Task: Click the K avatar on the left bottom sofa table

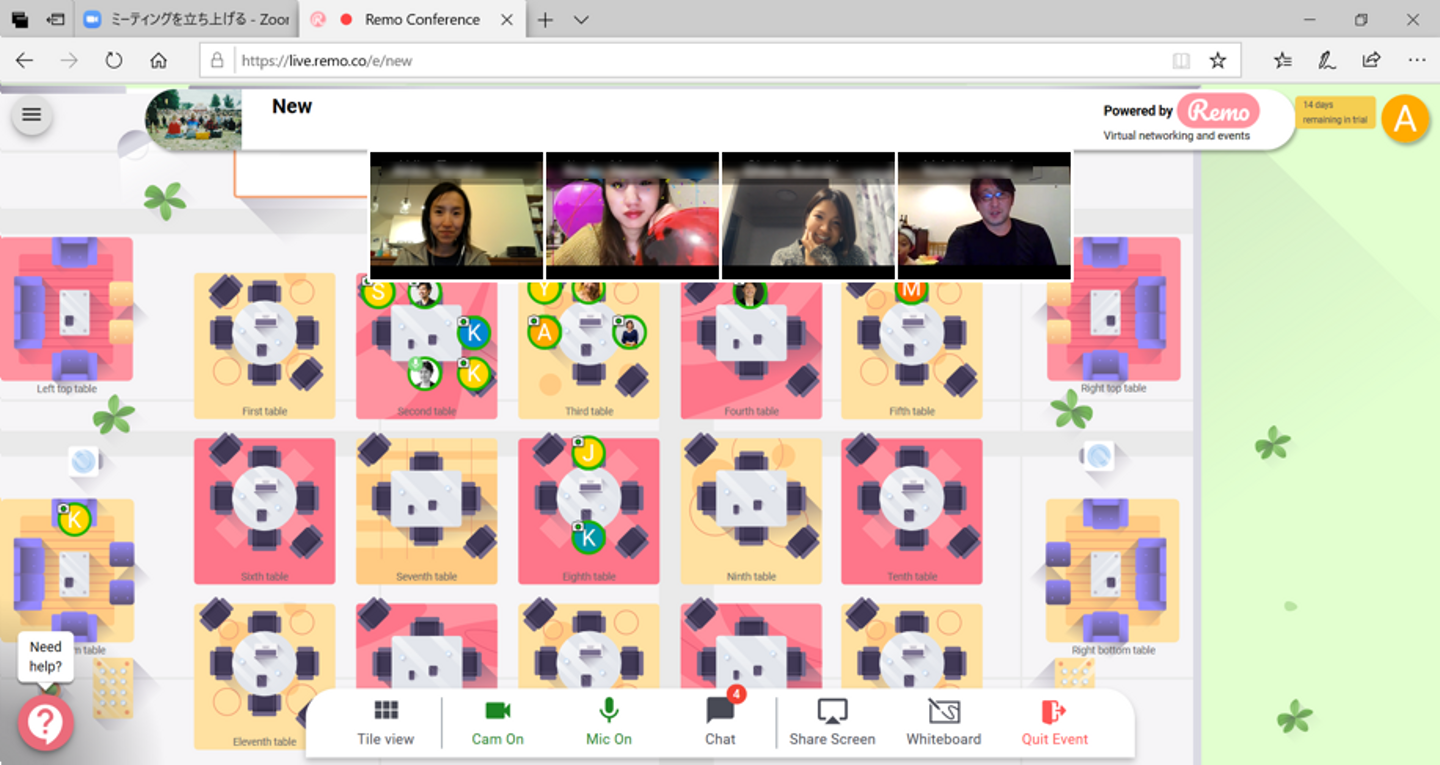Action: pos(74,519)
